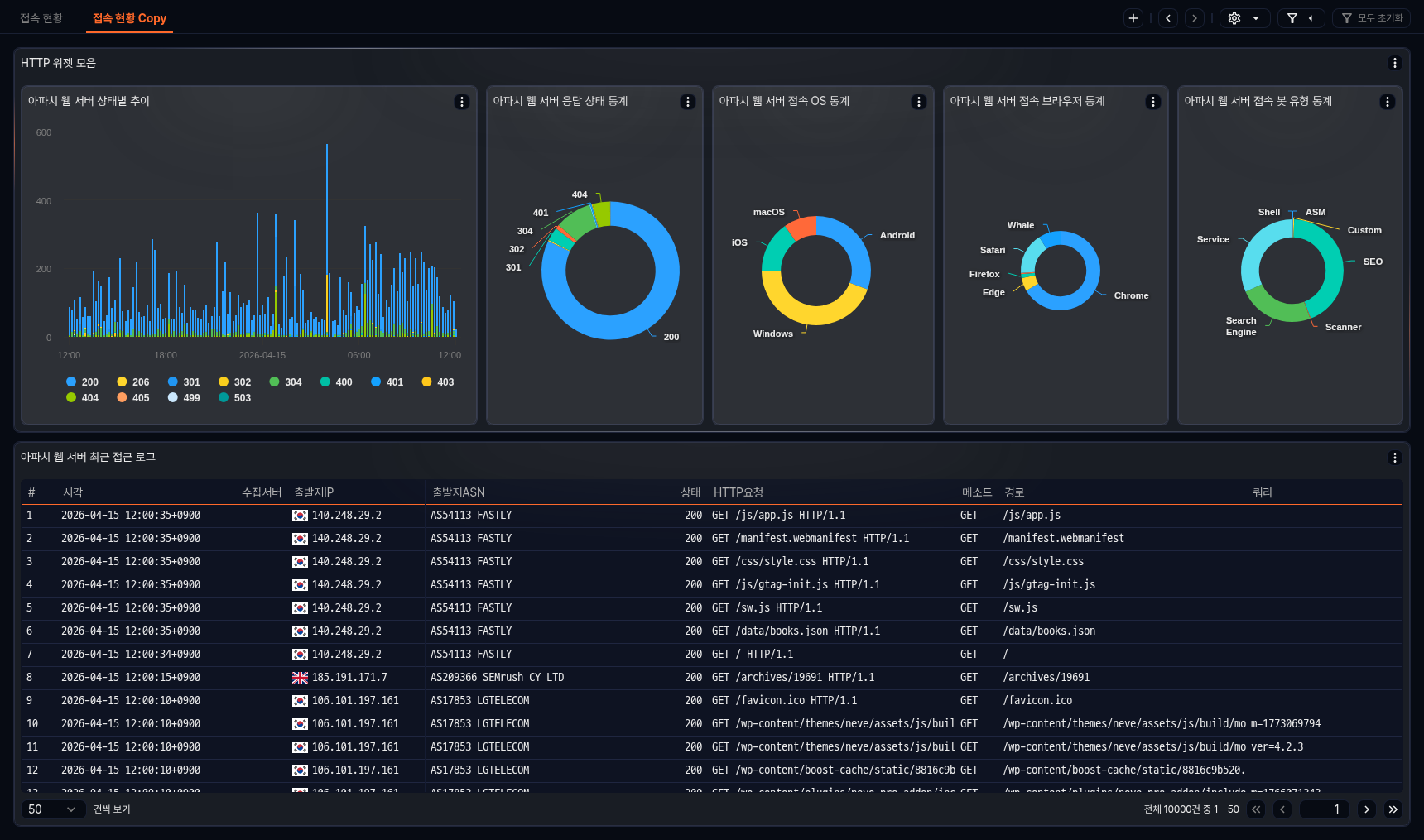Toggle the 503 series in chart legend
1424x840 pixels.
tap(234, 398)
